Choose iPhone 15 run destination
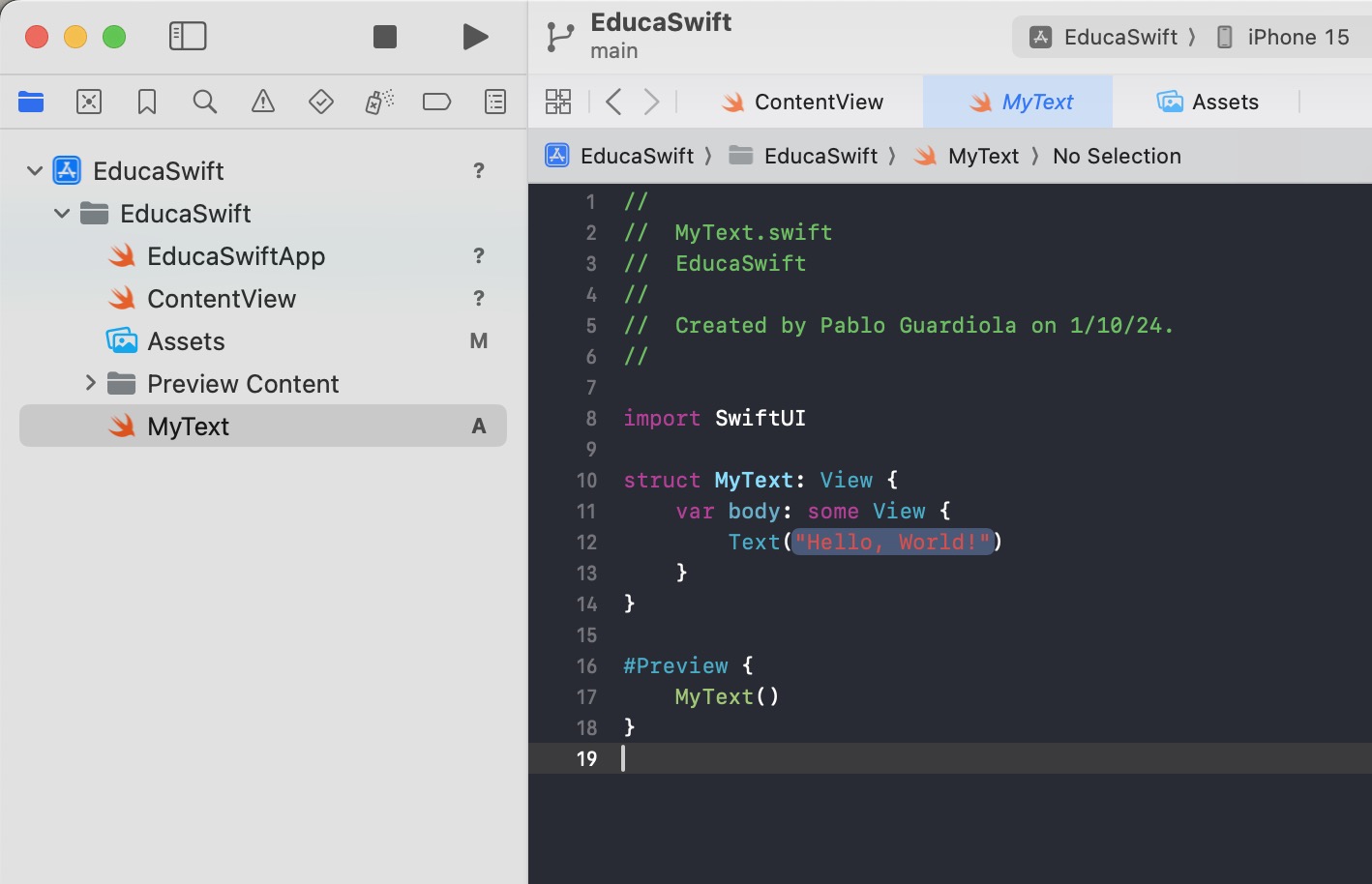 click(x=1282, y=37)
